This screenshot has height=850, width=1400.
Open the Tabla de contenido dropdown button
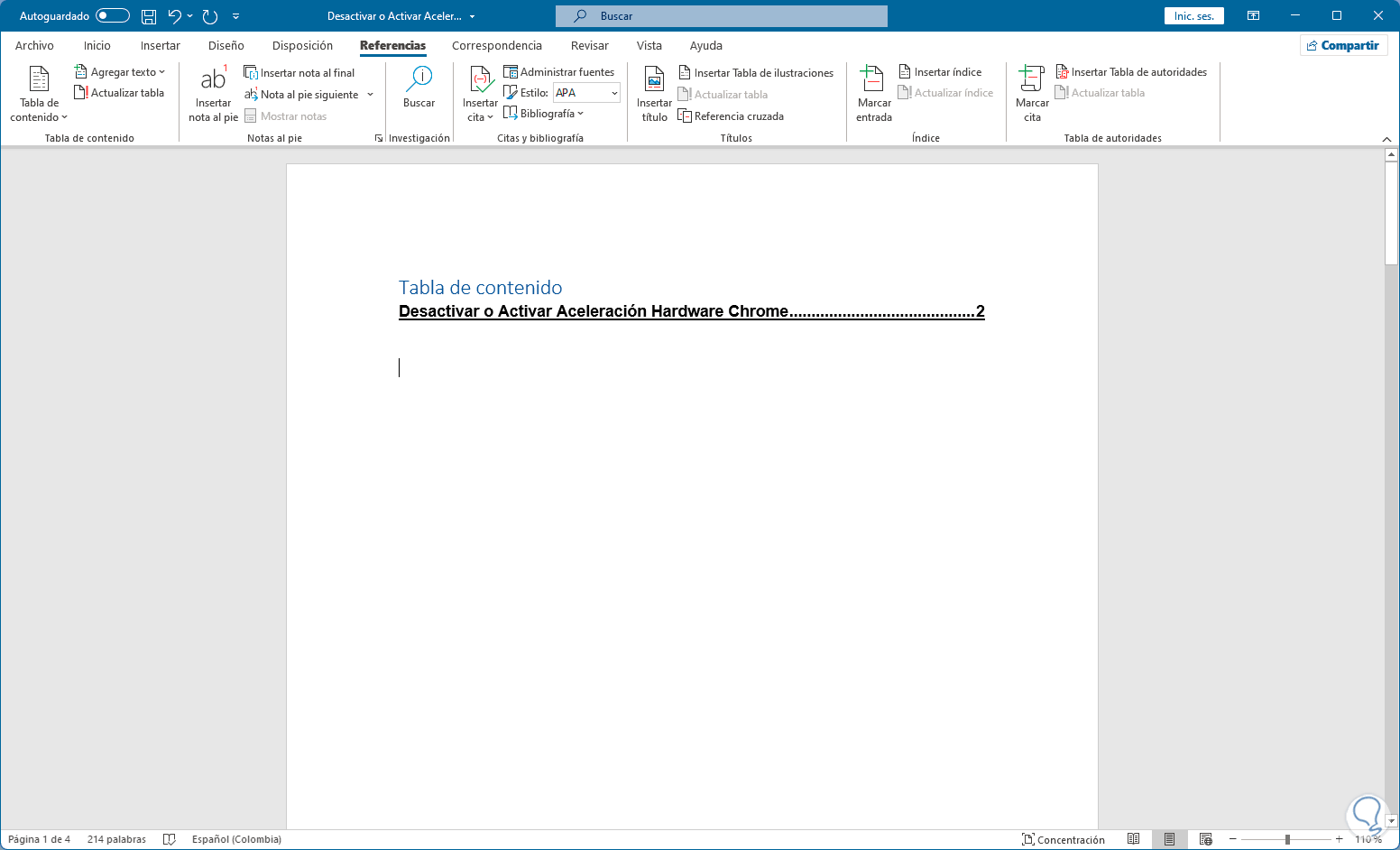point(39,94)
